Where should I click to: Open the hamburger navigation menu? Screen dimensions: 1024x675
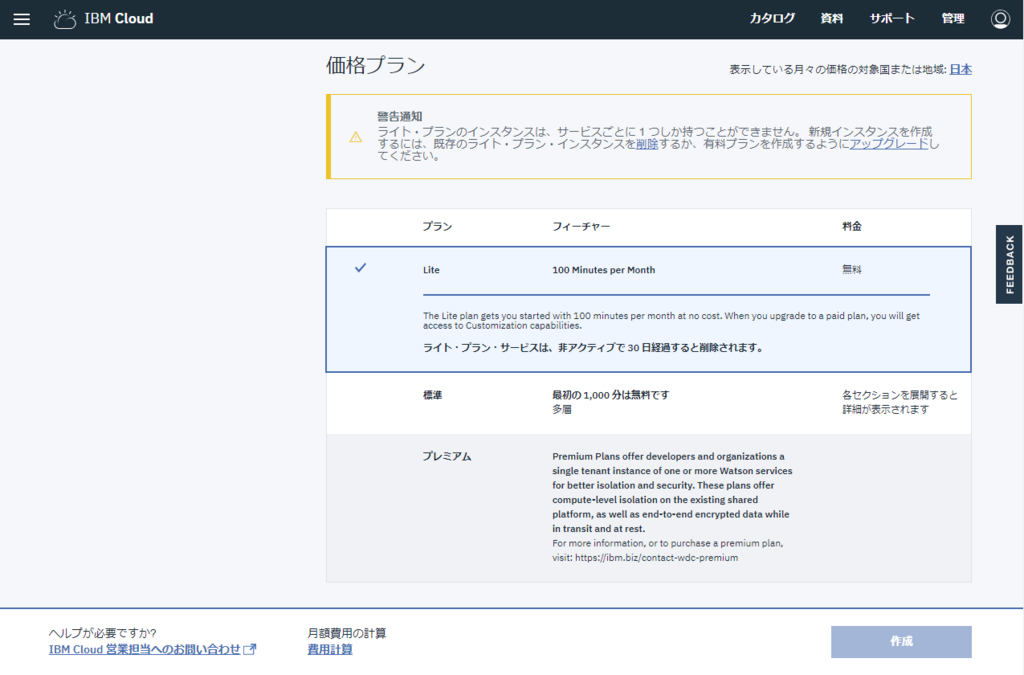[22, 19]
